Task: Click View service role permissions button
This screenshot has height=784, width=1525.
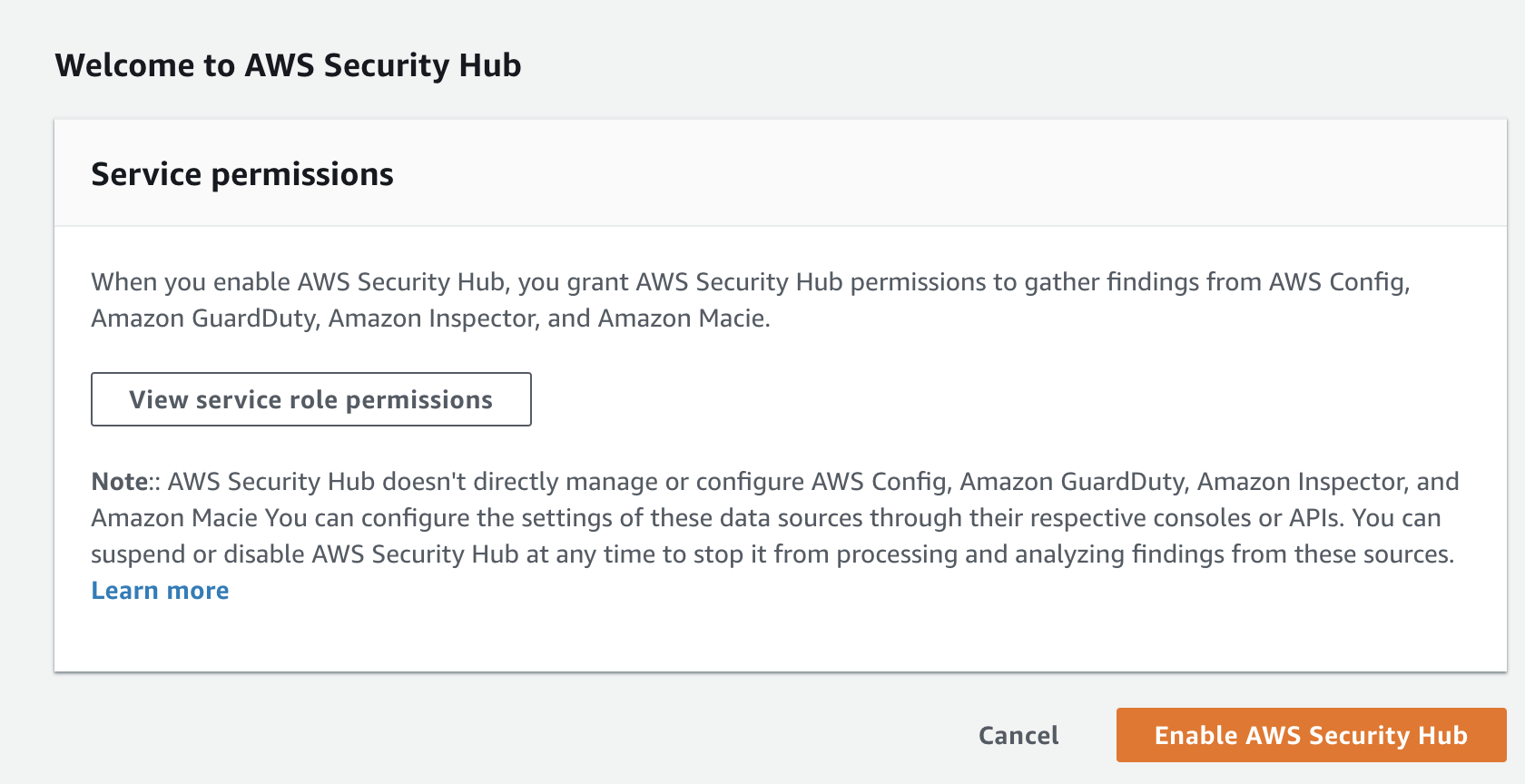Action: 310,399
